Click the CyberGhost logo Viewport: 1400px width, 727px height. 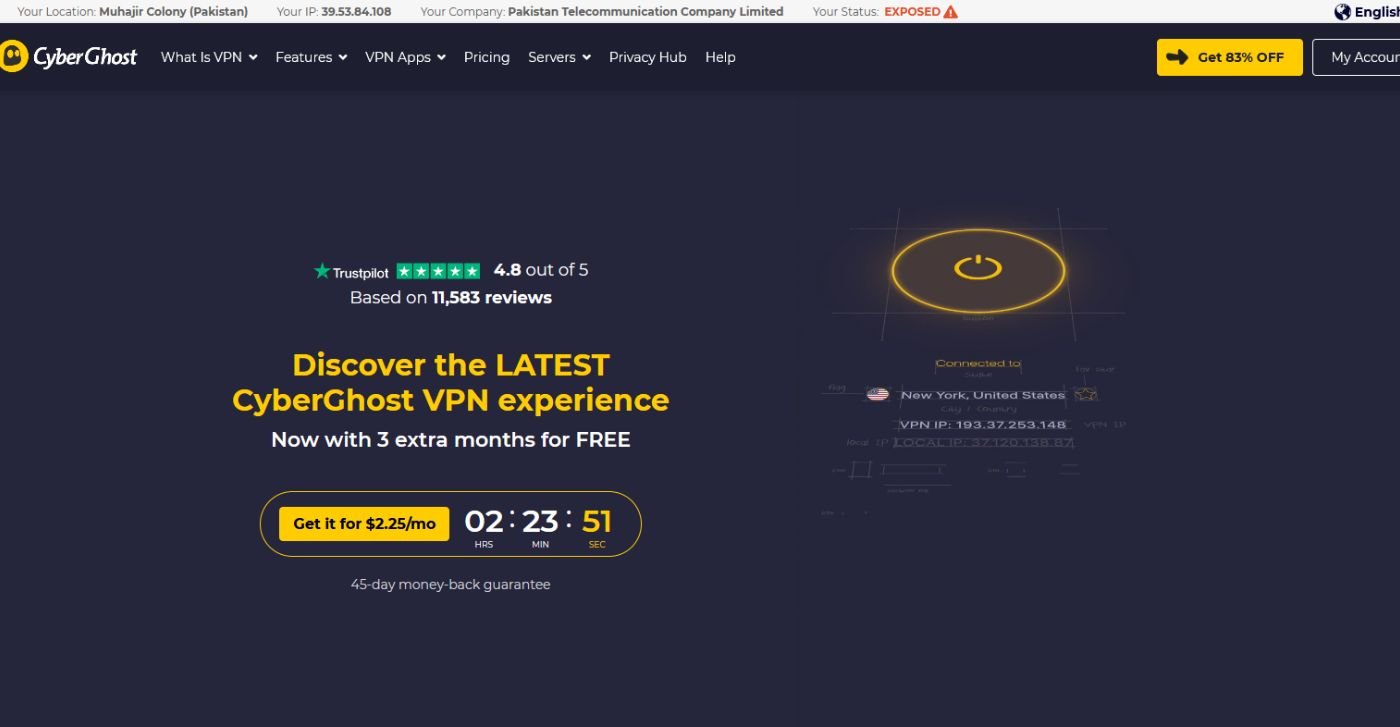68,56
